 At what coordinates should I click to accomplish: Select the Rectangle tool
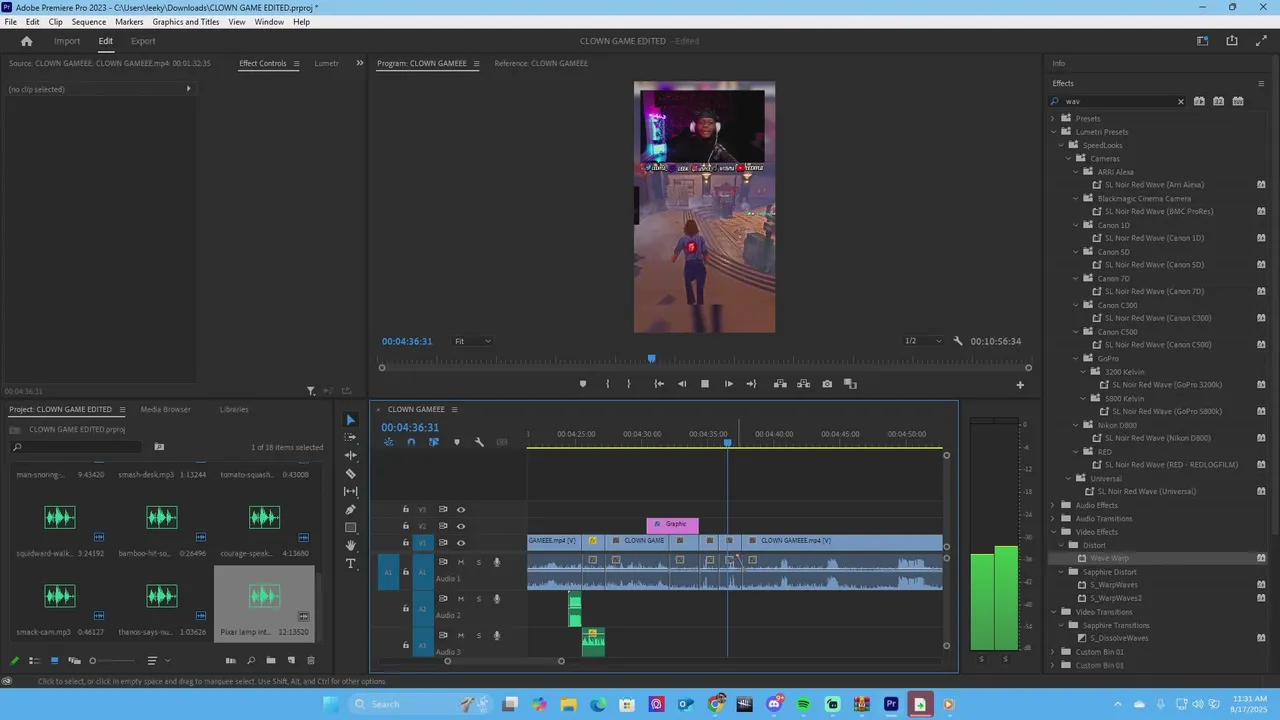click(x=350, y=528)
